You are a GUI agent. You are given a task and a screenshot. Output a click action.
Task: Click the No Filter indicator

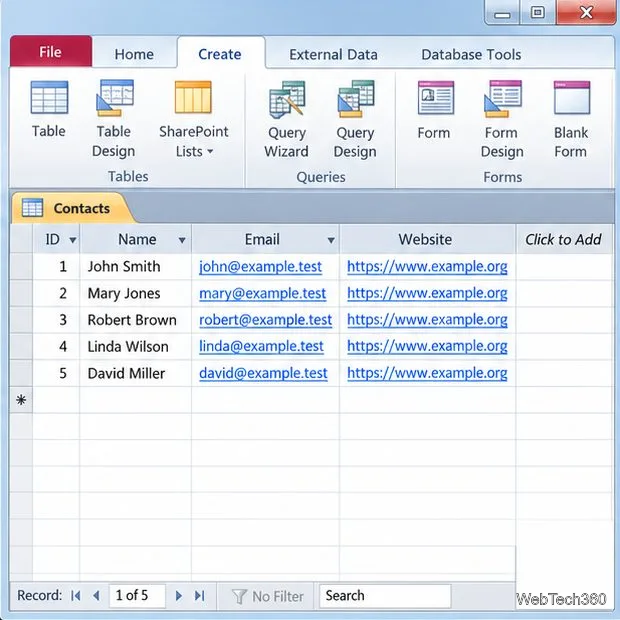[267, 596]
